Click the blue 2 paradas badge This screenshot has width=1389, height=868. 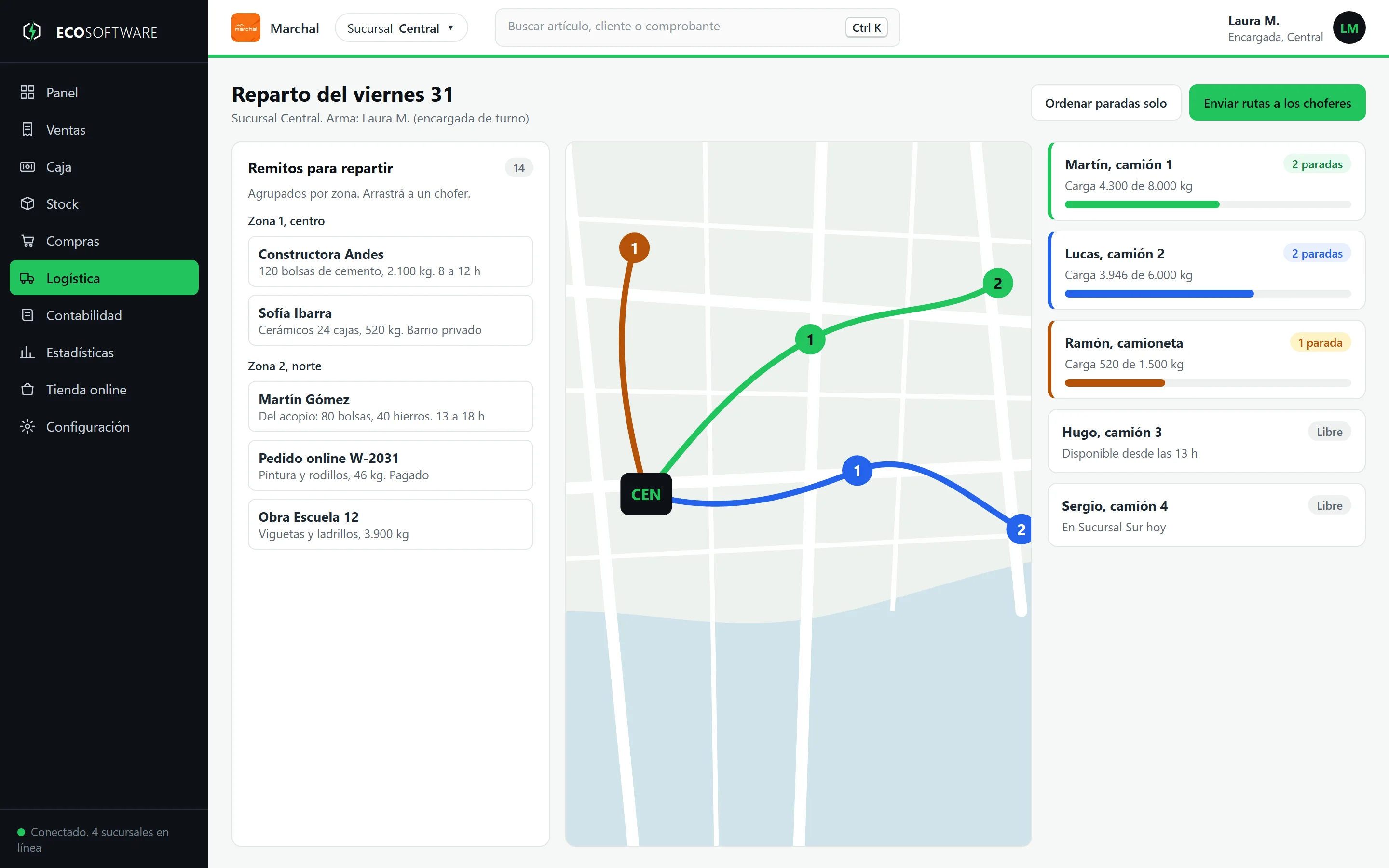click(1317, 253)
